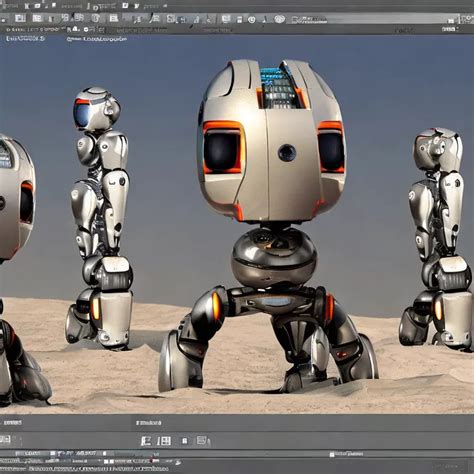
Task: Toggle the checkbox on the bottom status row
Action: (332, 454)
